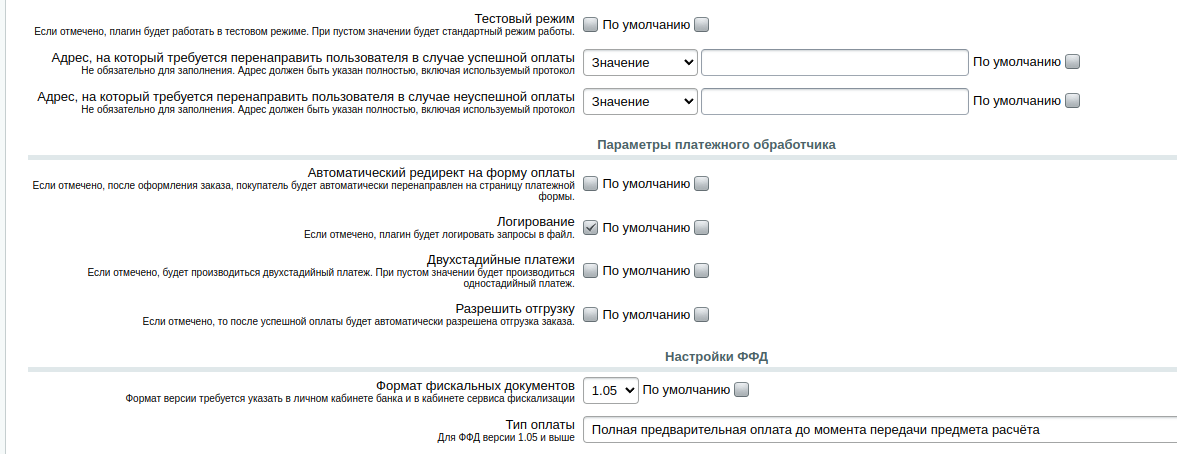
Task: Click the Настройки ФФД section header
Action: pyautogui.click(x=716, y=357)
